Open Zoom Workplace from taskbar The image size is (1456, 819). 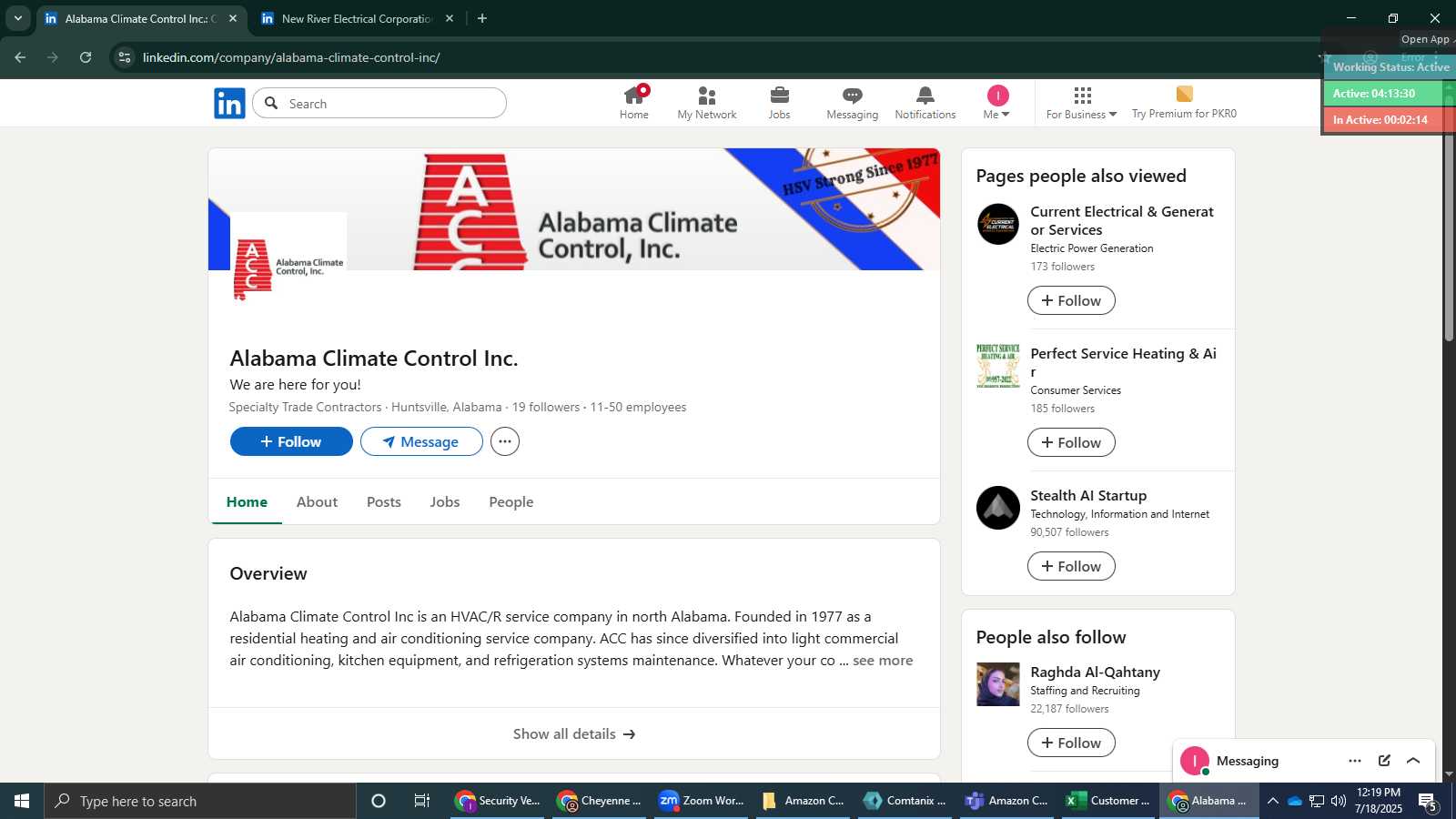[x=701, y=801]
